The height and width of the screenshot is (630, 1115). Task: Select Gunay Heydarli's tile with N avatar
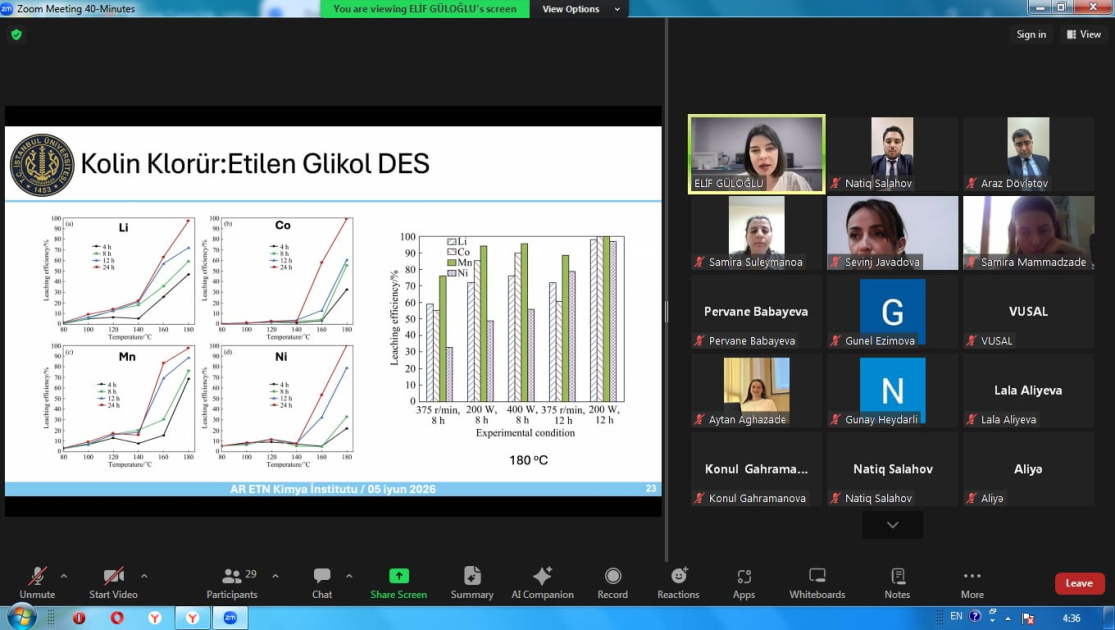point(892,391)
